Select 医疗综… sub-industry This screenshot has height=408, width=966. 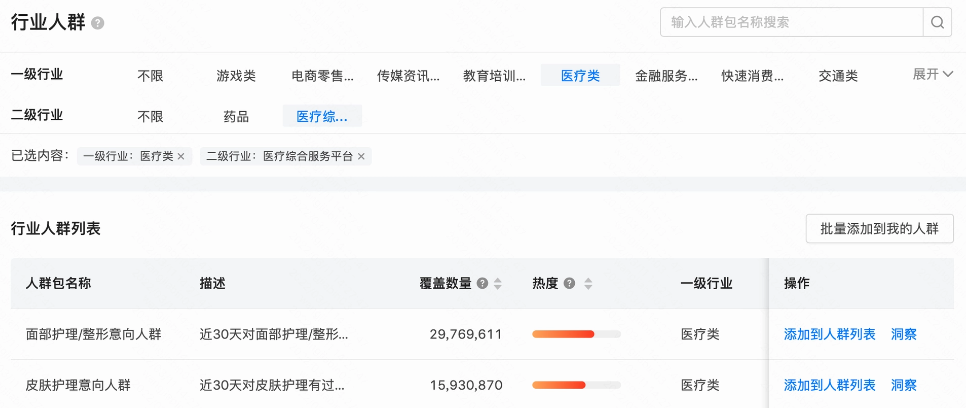click(322, 116)
